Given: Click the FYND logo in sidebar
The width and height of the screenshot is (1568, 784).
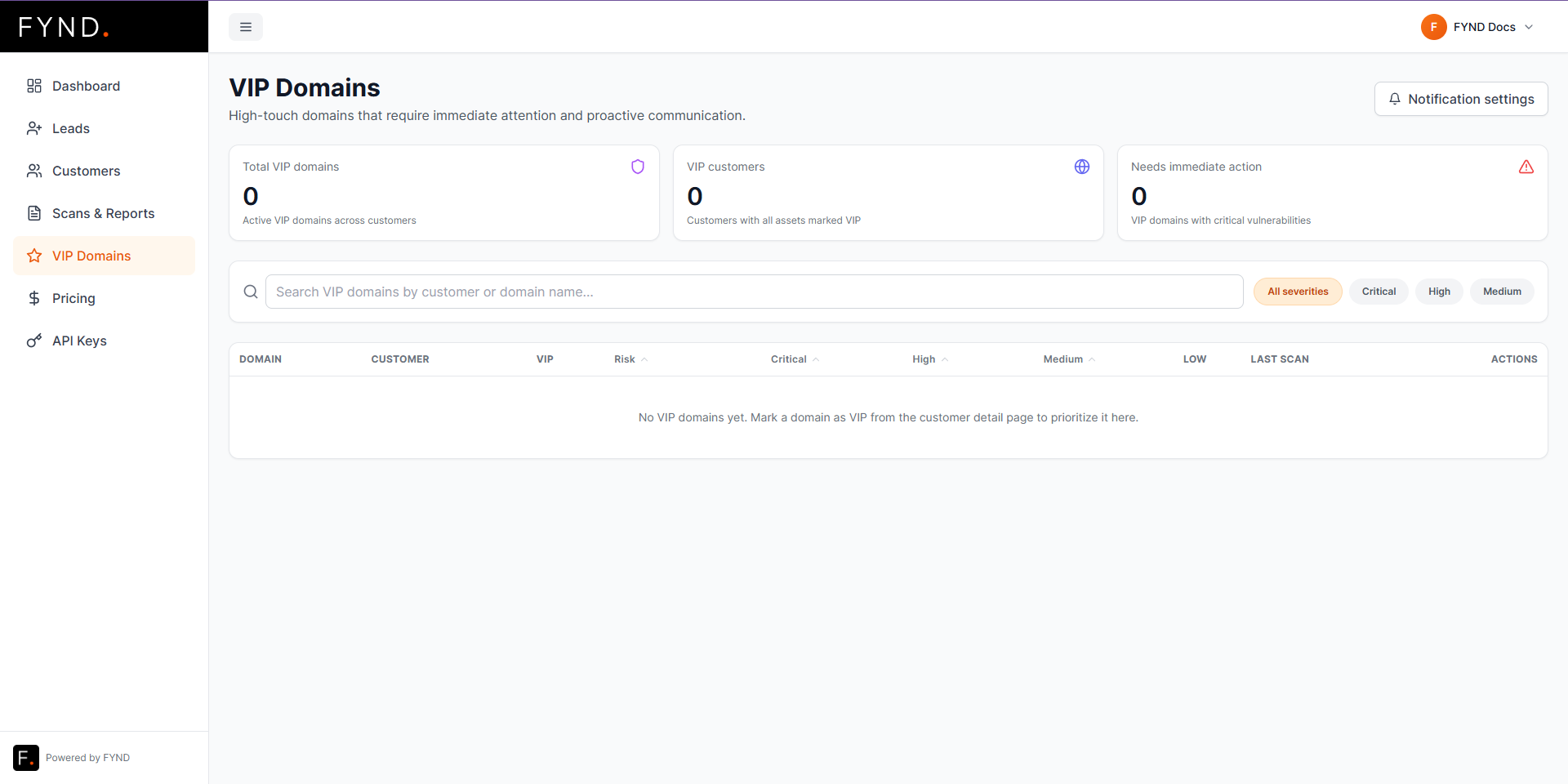Looking at the screenshot, I should [64, 27].
